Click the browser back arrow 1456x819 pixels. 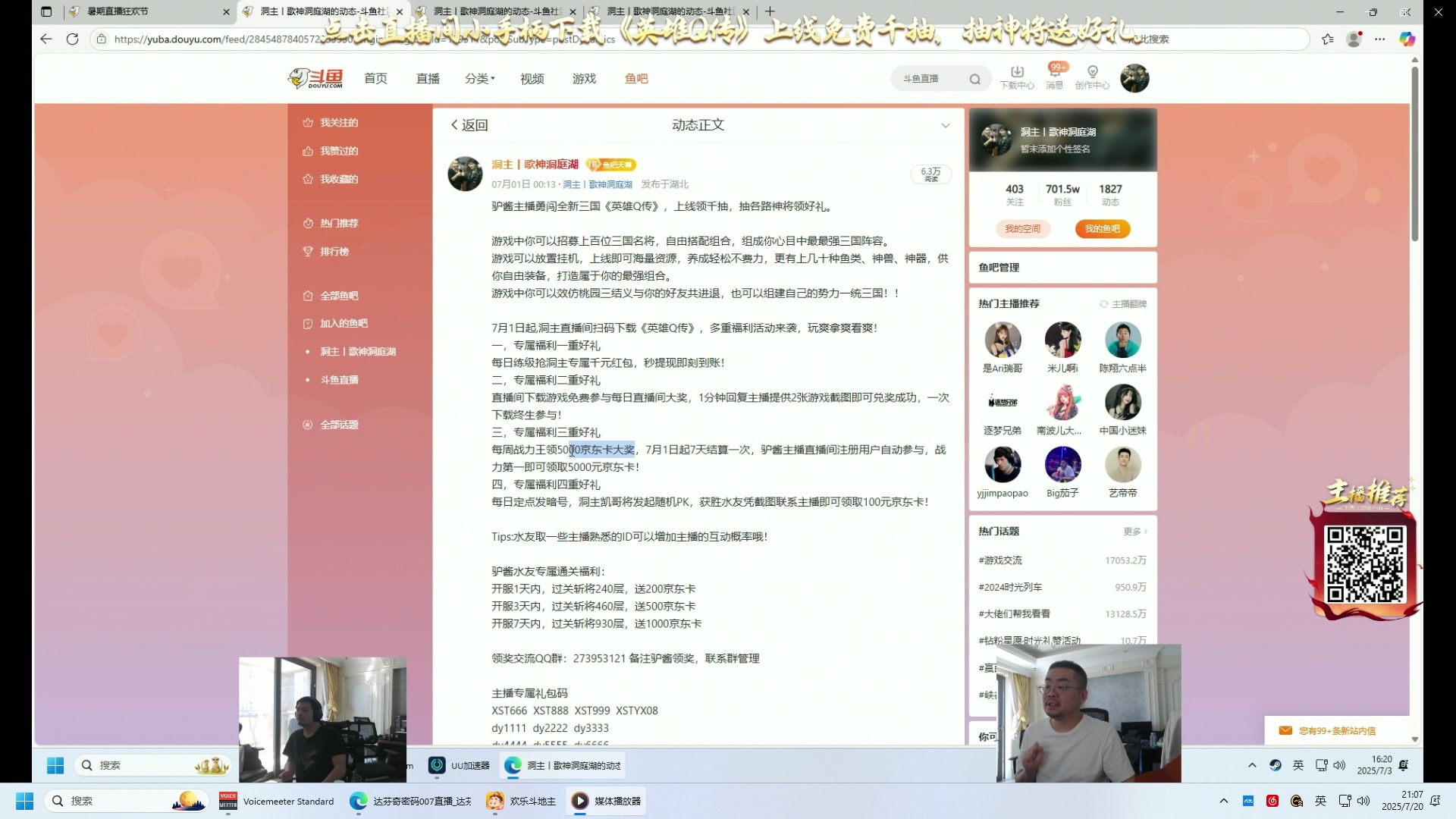pos(46,39)
